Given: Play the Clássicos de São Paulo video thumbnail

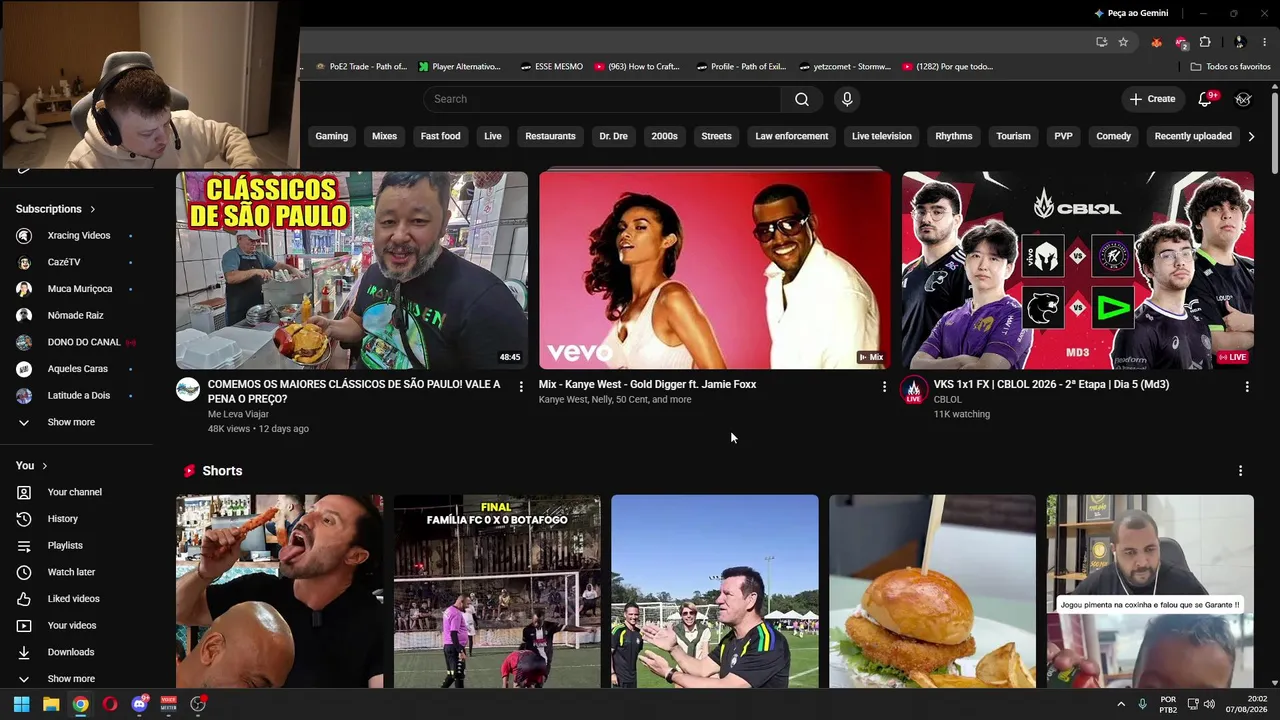Looking at the screenshot, I should coord(352,270).
